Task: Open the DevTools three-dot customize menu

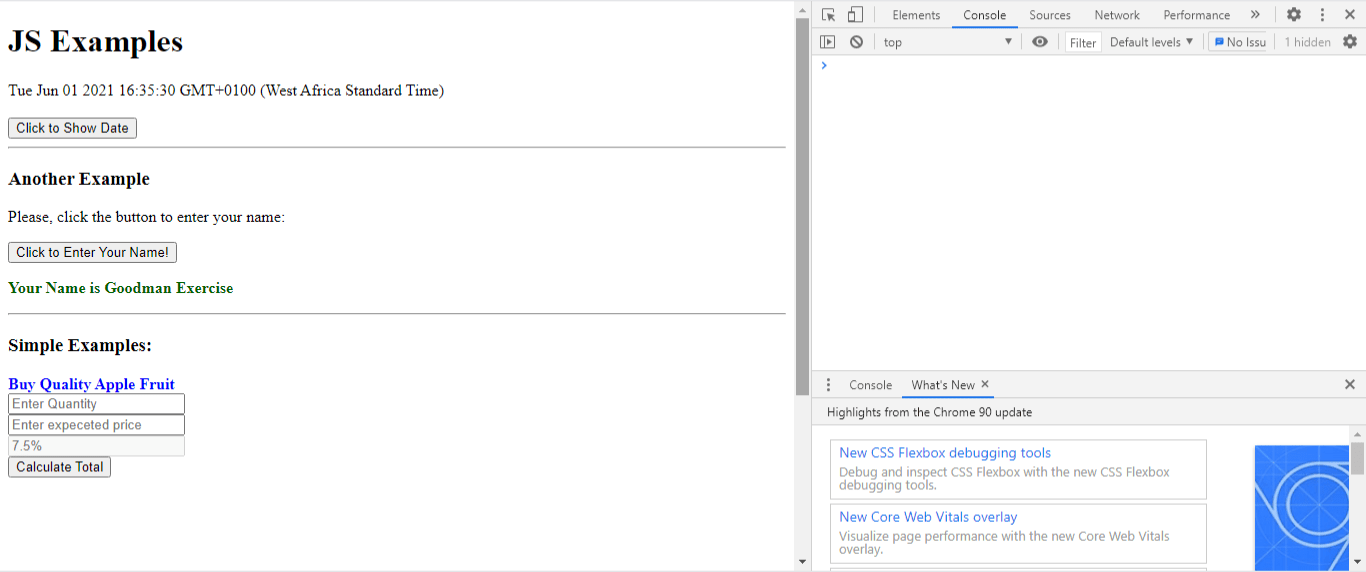Action: click(1322, 15)
